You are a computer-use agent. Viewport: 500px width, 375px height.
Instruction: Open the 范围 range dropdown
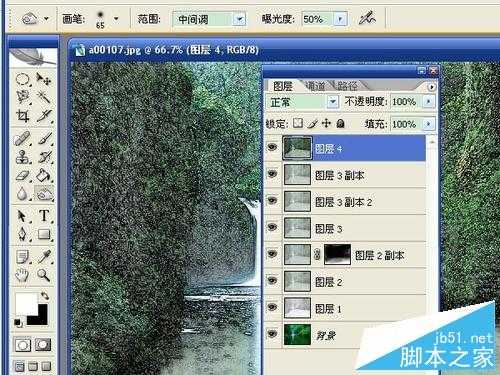239,19
